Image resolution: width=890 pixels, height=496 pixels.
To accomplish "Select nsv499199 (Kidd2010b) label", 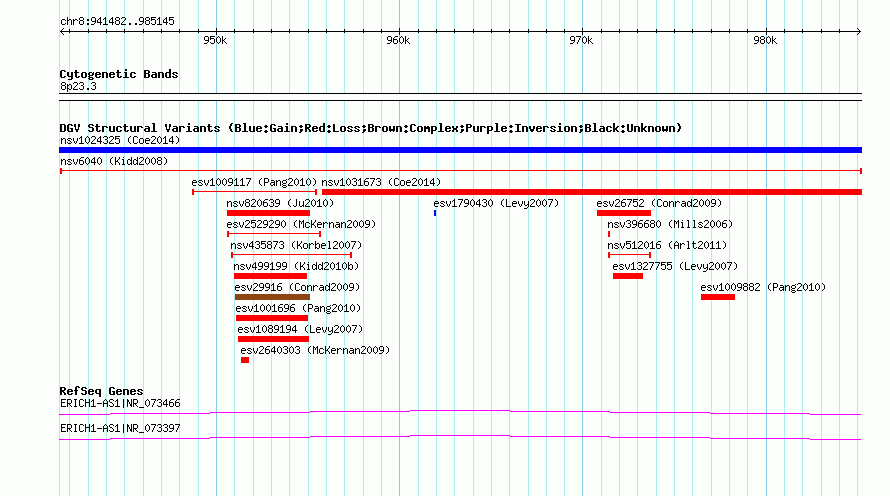I will (296, 266).
